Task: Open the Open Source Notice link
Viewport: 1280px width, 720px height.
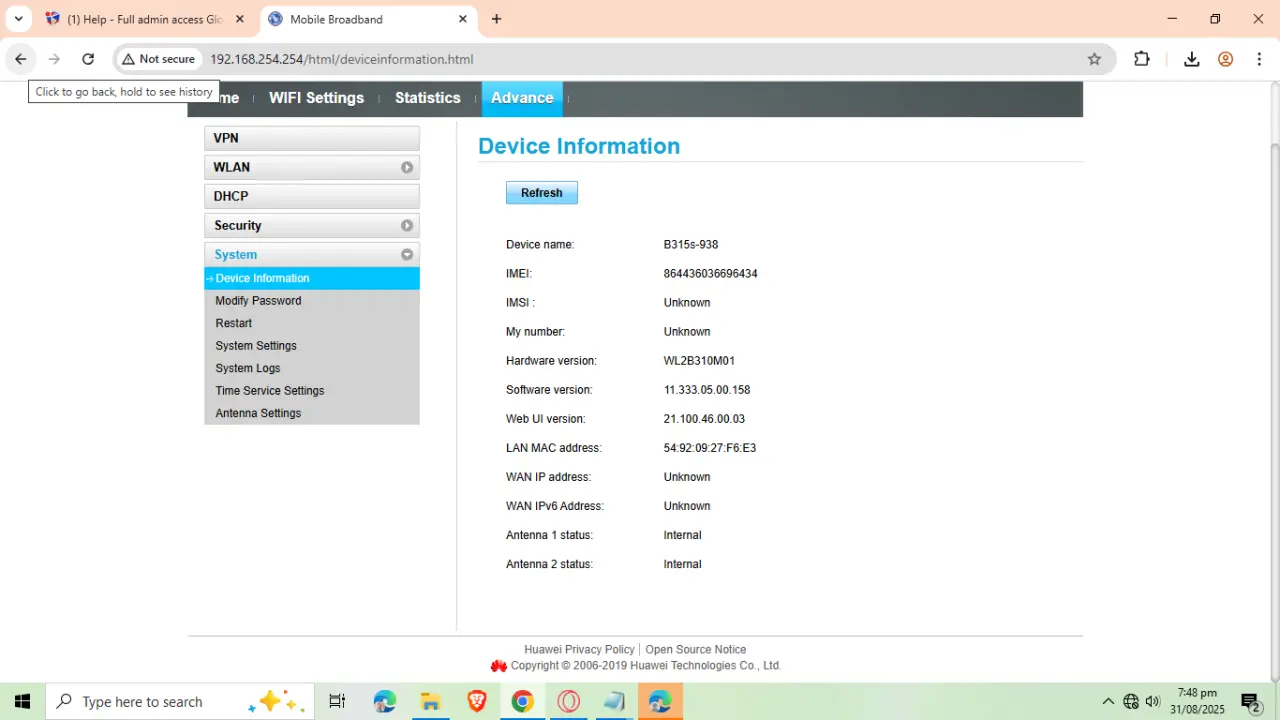Action: (696, 649)
